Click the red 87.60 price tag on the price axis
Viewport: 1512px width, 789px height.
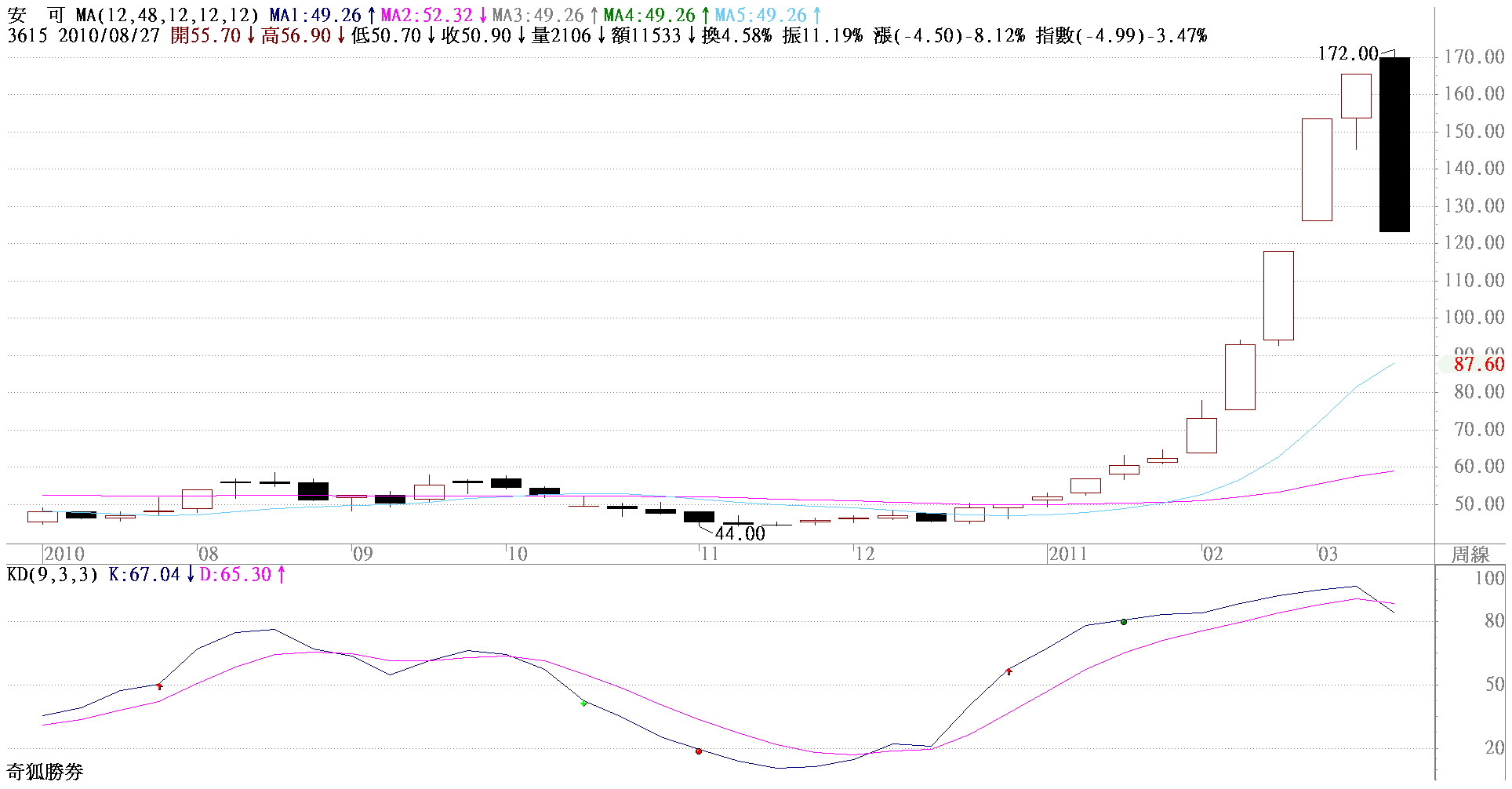tap(1478, 364)
